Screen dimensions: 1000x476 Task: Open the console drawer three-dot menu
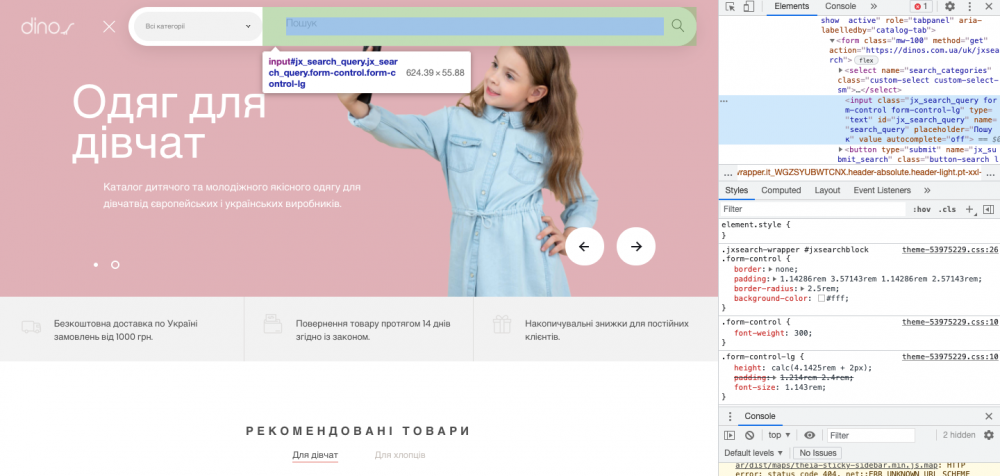point(730,416)
